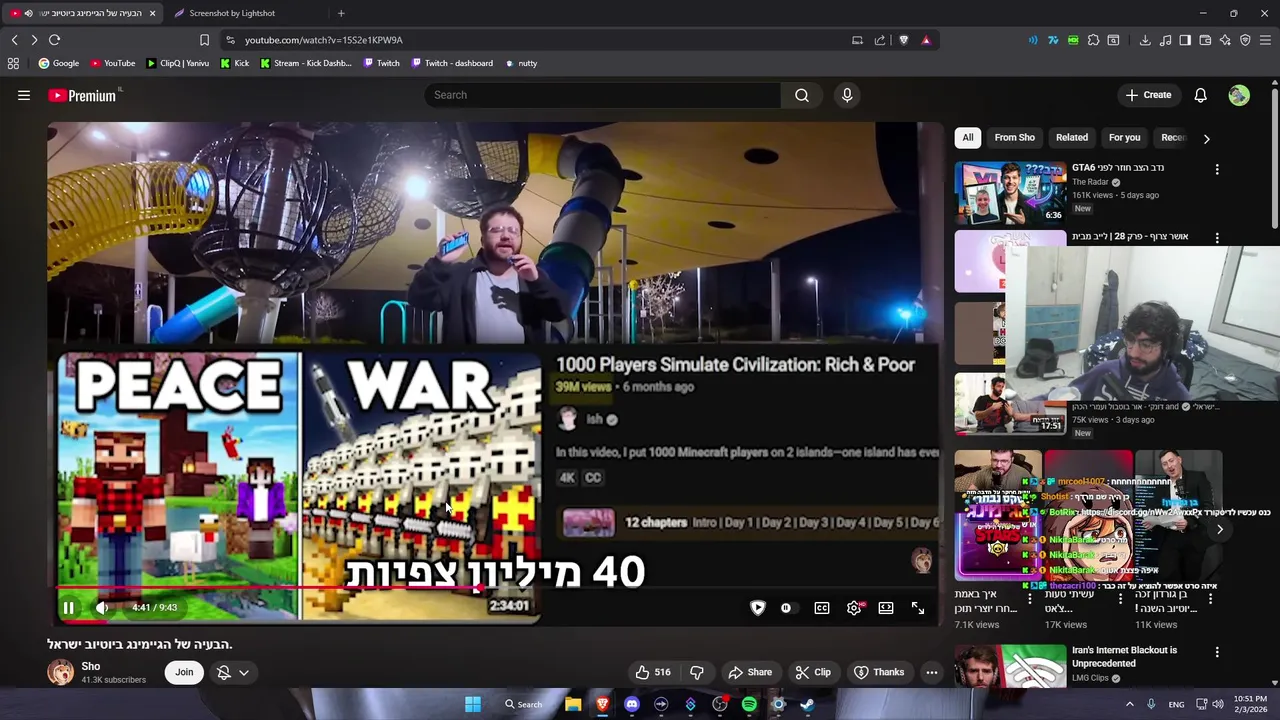1280x720 pixels.
Task: Open Iran's Internet Blackout video title
Action: 1124,656
